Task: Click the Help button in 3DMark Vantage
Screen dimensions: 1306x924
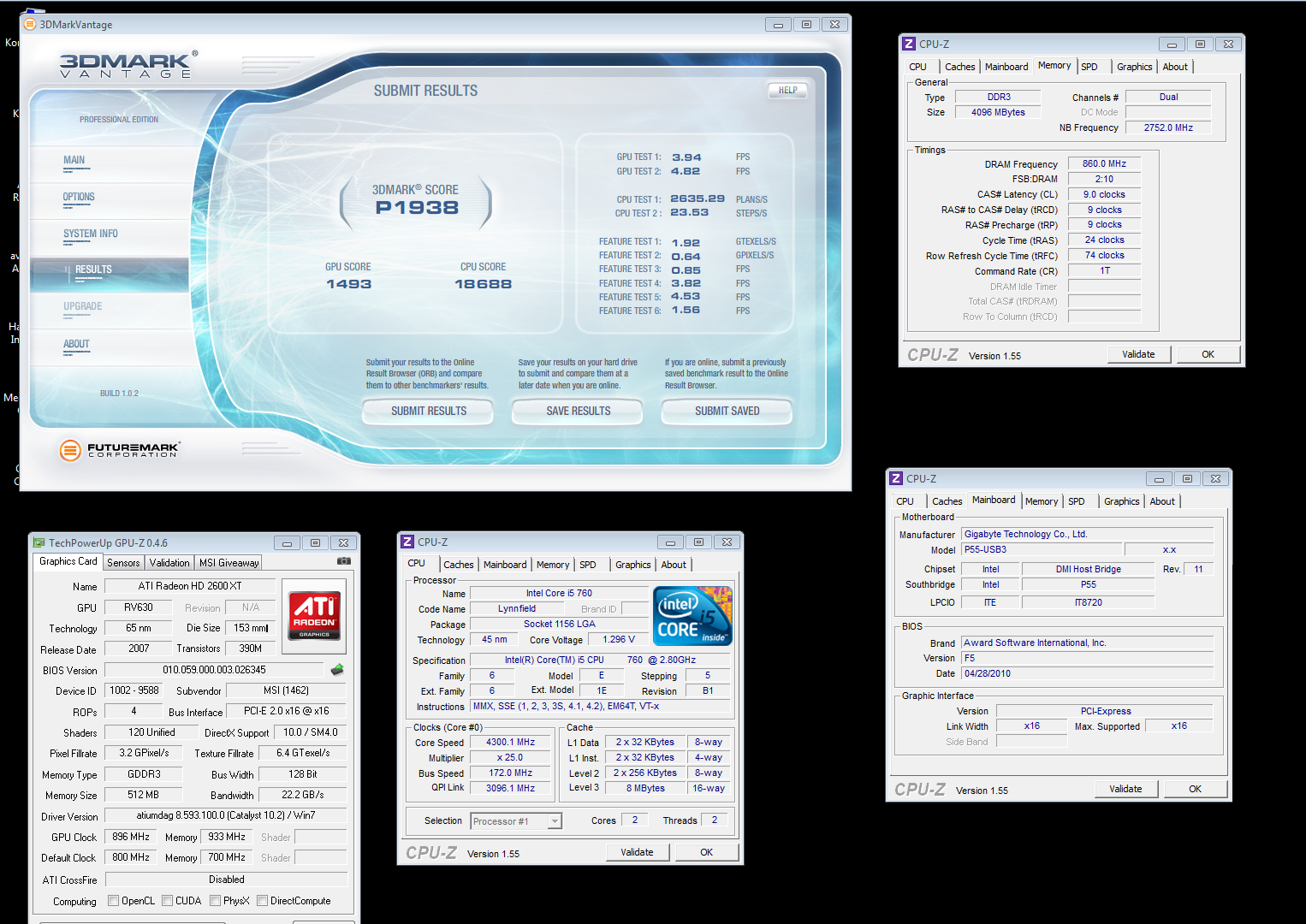Action: pos(787,90)
